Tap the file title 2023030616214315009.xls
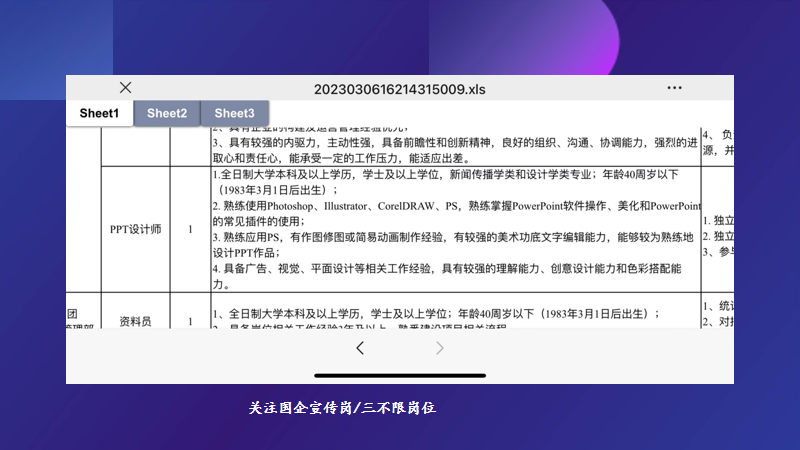Image resolution: width=800 pixels, height=450 pixels. 399,89
